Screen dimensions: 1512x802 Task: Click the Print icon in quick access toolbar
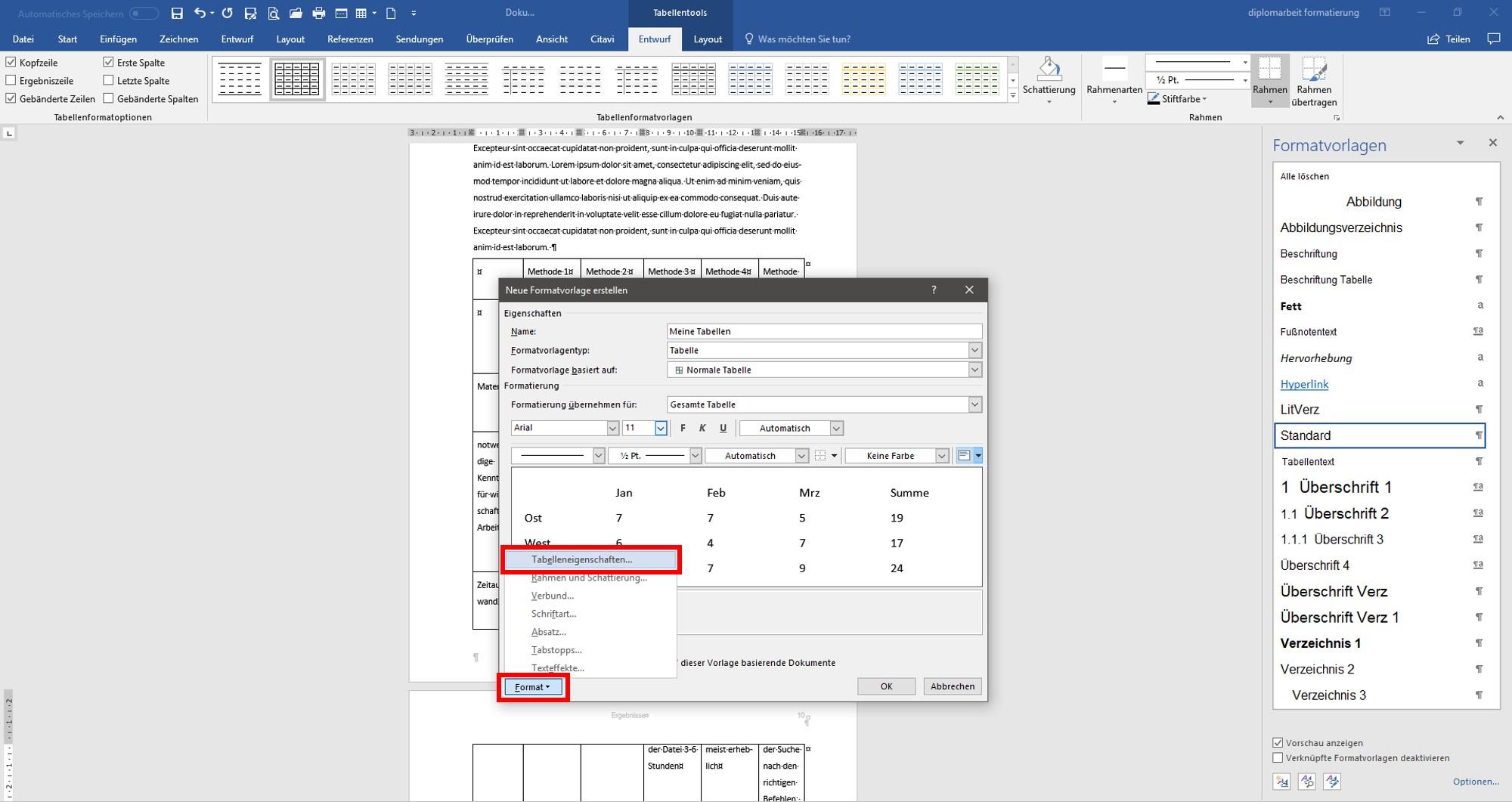coord(318,13)
